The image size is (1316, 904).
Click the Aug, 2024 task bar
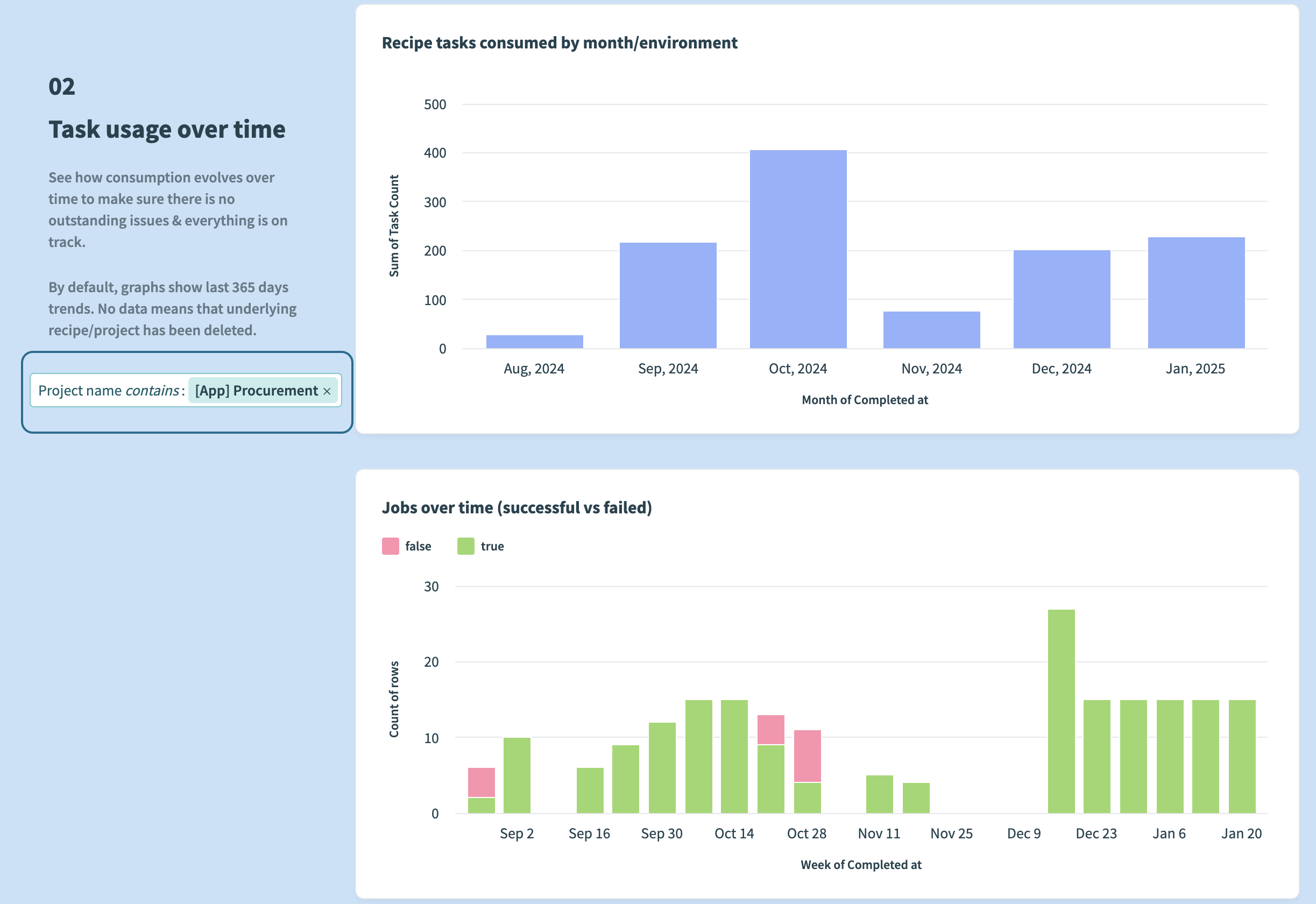tap(534, 342)
